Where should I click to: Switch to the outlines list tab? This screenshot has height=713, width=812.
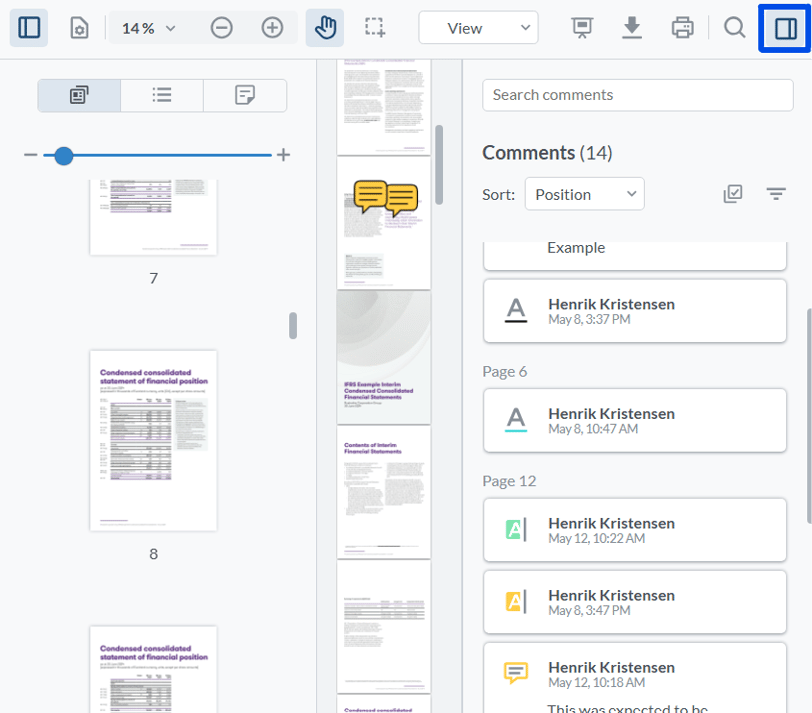(x=162, y=95)
